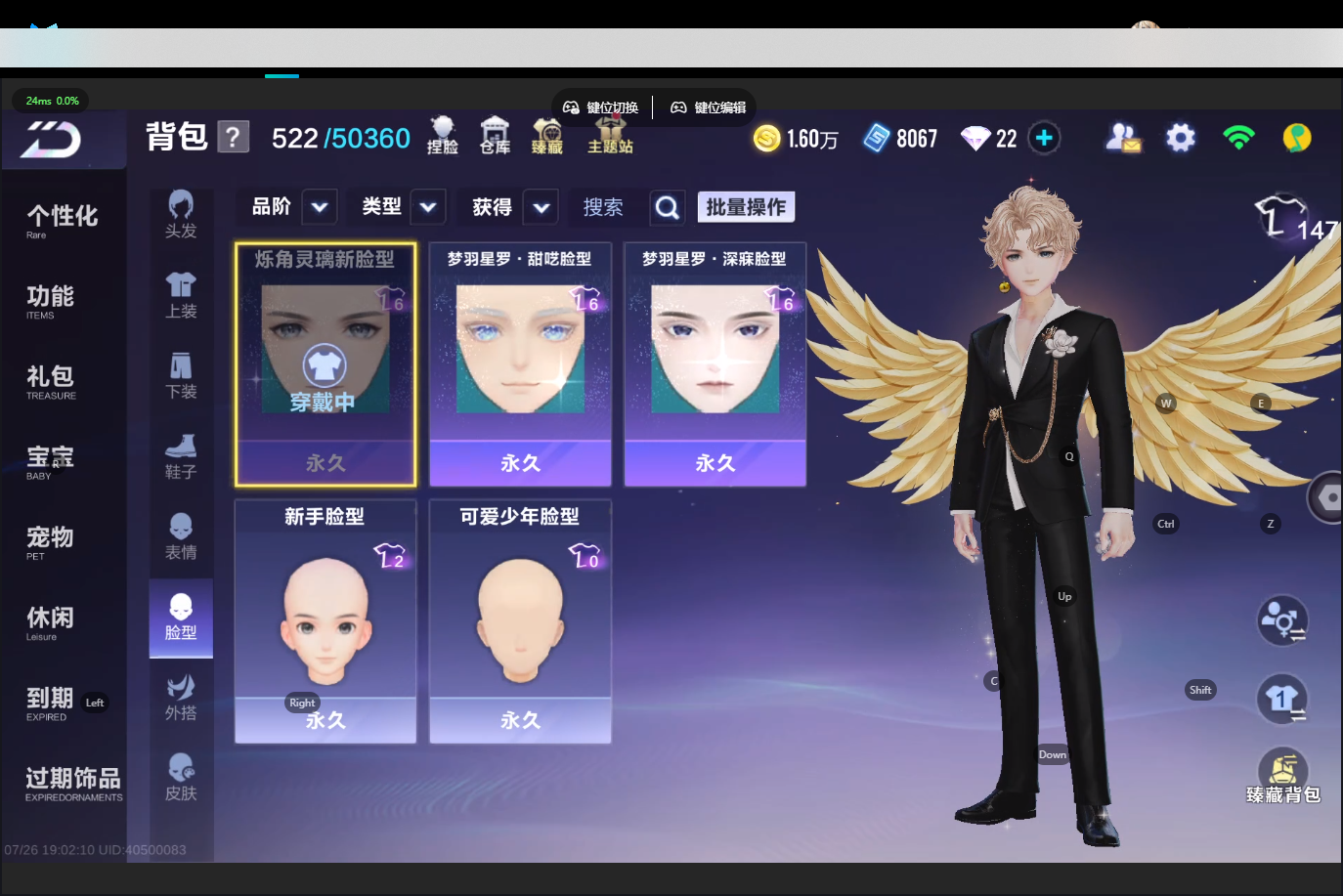Open the 臻藏 collection icon

click(547, 136)
